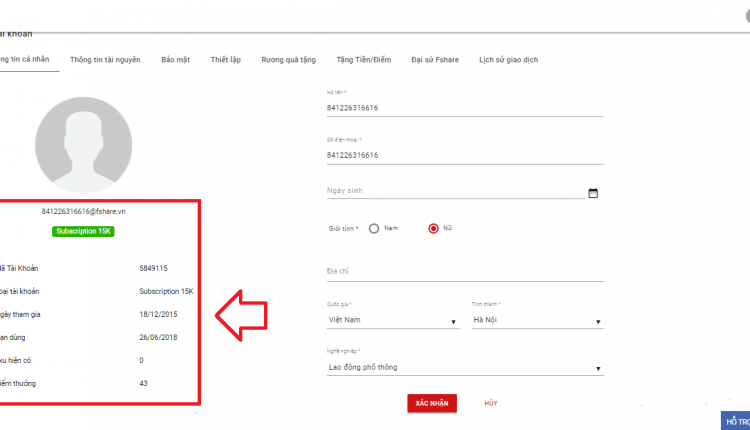Open the Thiết lập tab
The width and height of the screenshot is (750, 430).
click(x=226, y=60)
